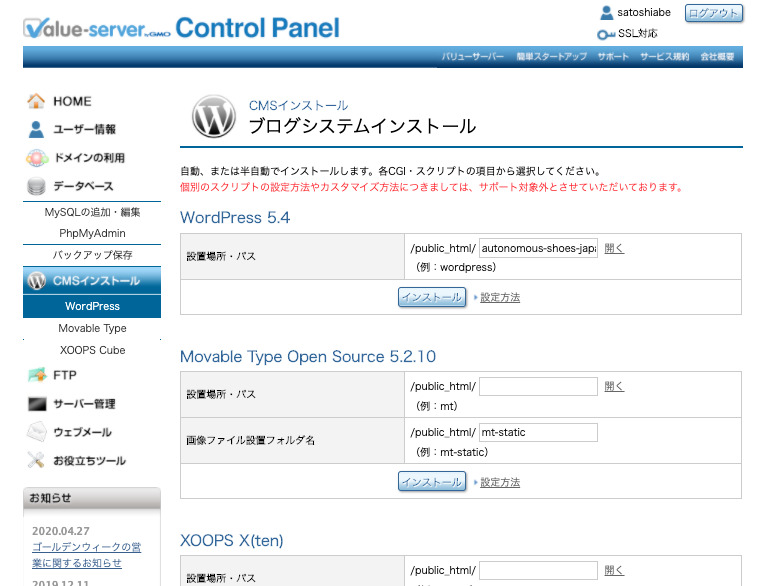774x586 pixels.
Task: Click the database icon in sidebar
Action: tap(36, 186)
